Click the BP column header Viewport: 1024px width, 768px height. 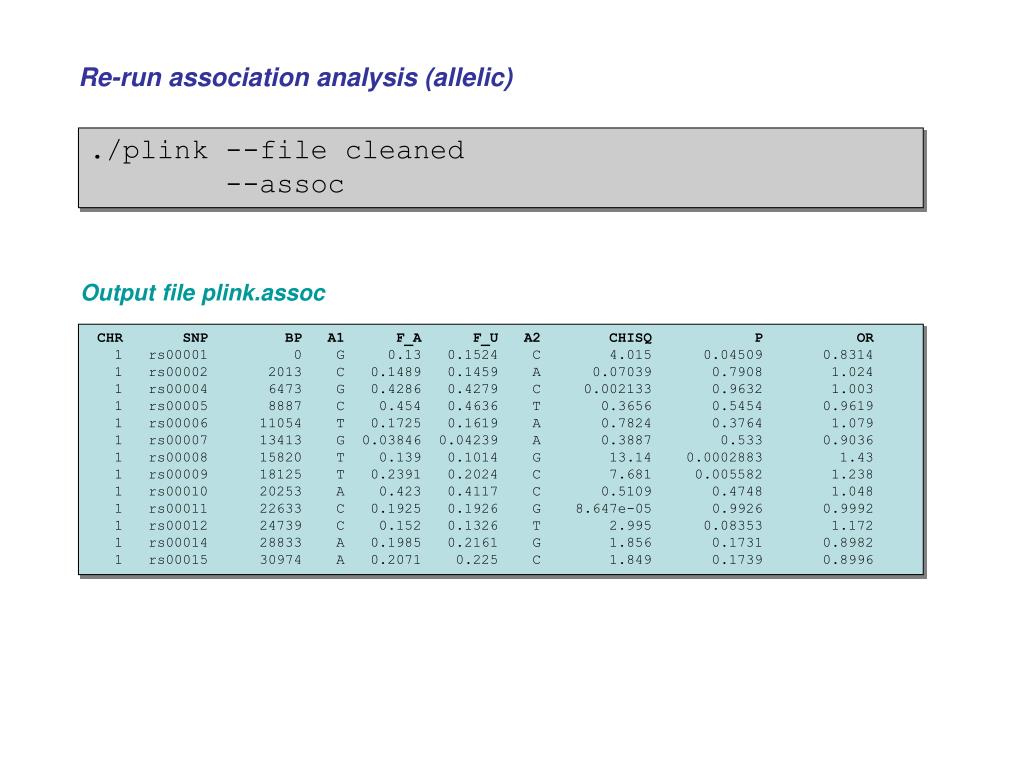point(293,338)
